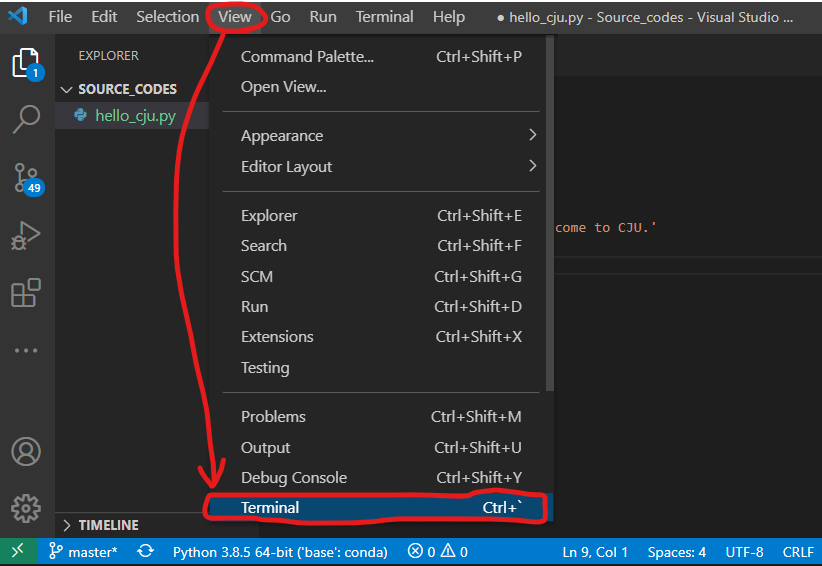822x566 pixels.
Task: Open the Go menu
Action: point(280,17)
